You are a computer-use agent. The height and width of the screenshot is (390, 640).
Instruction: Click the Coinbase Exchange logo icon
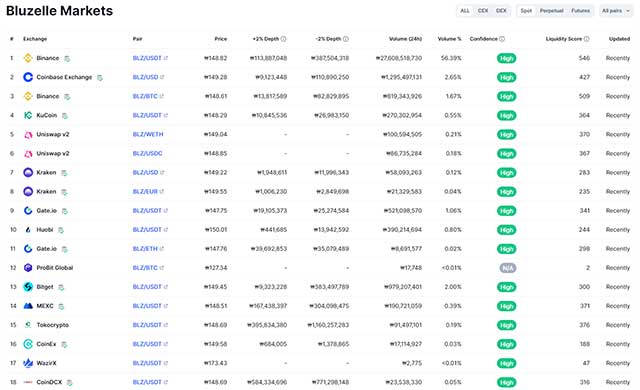click(x=28, y=77)
